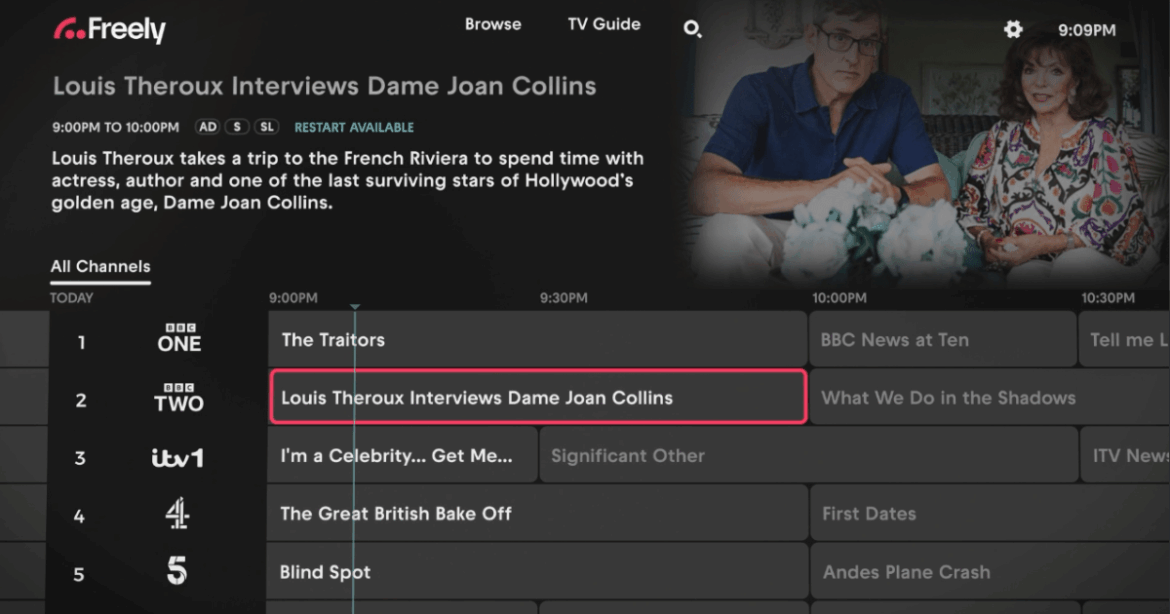This screenshot has height=614, width=1170.
Task: Click the RESTART AVAILABLE link
Action: (x=353, y=127)
